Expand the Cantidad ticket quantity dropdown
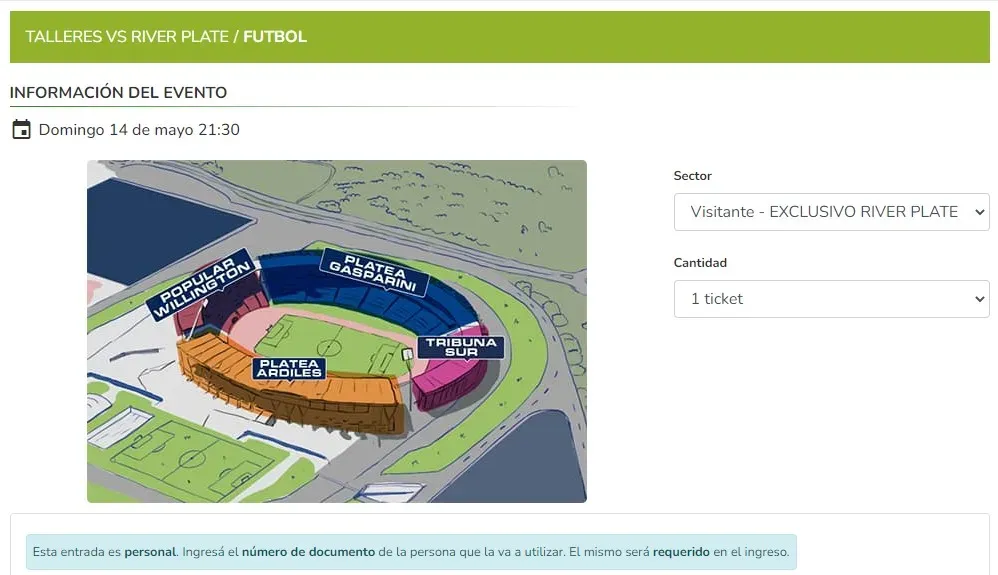This screenshot has width=998, height=575. point(830,299)
